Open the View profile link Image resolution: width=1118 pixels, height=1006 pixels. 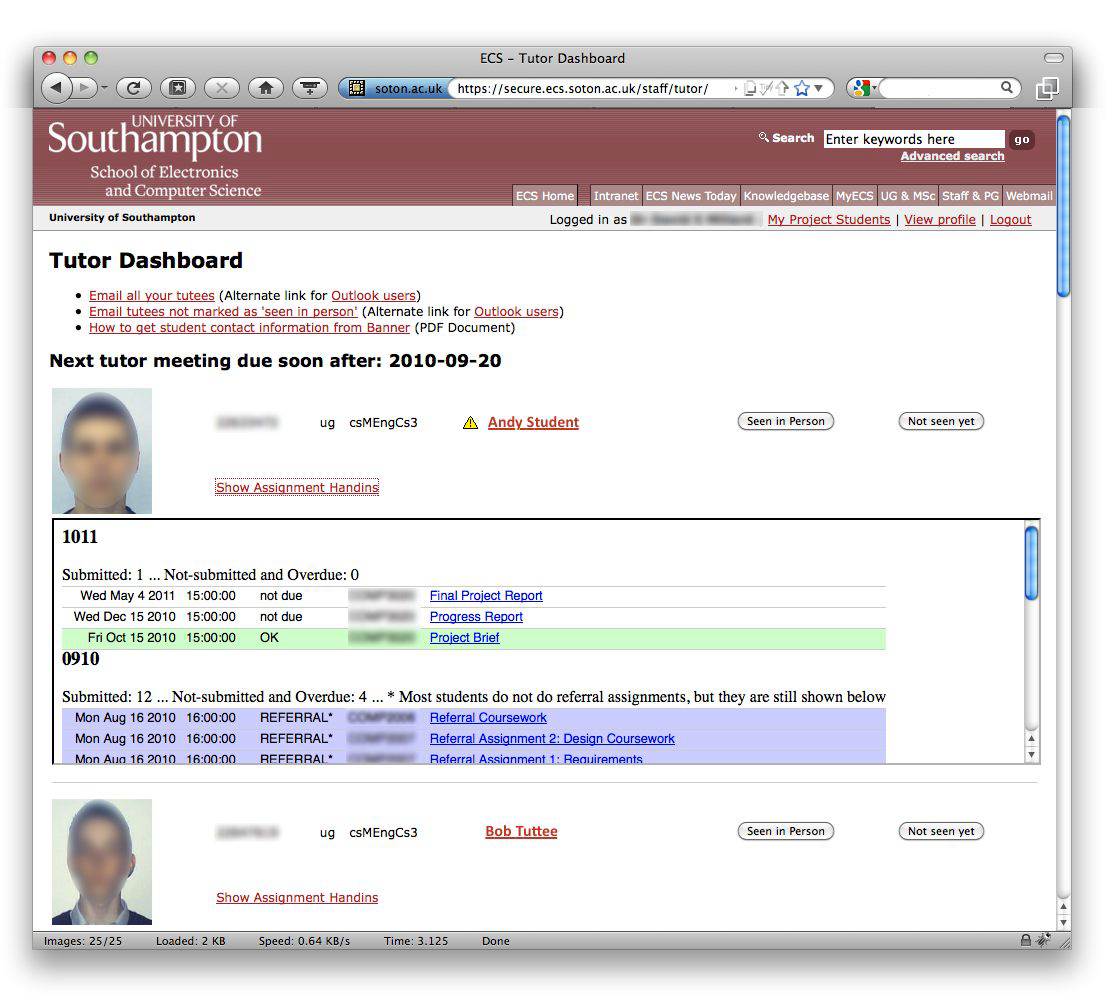940,220
